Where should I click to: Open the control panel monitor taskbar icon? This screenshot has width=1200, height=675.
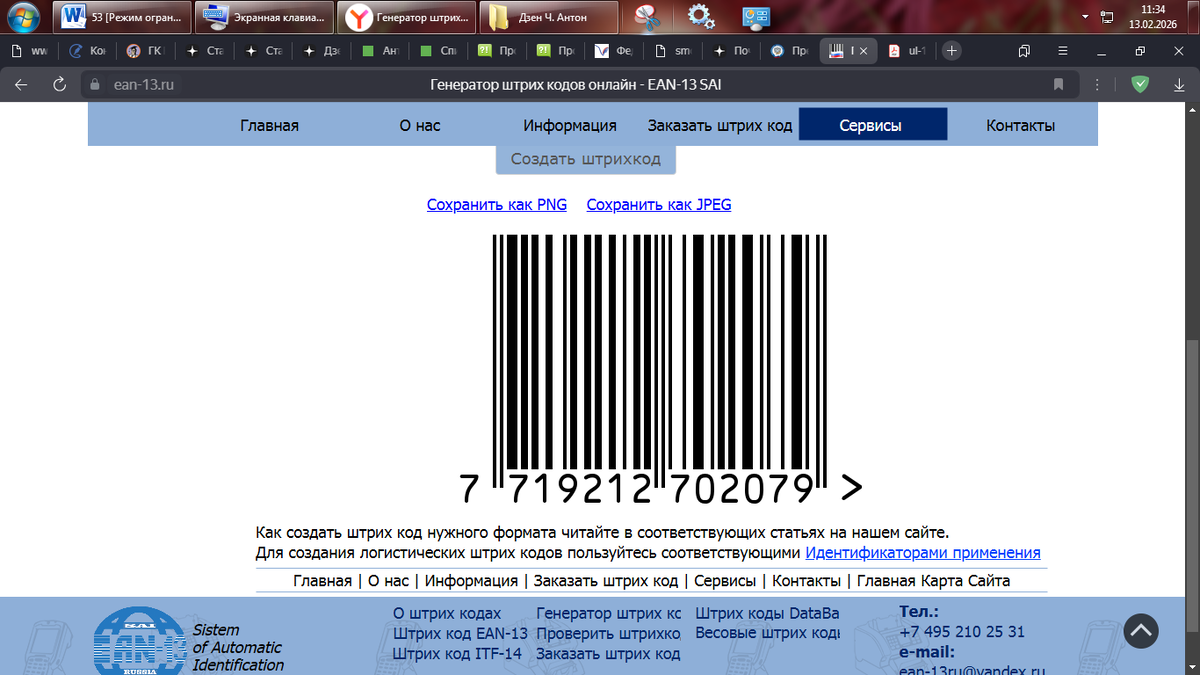point(756,17)
